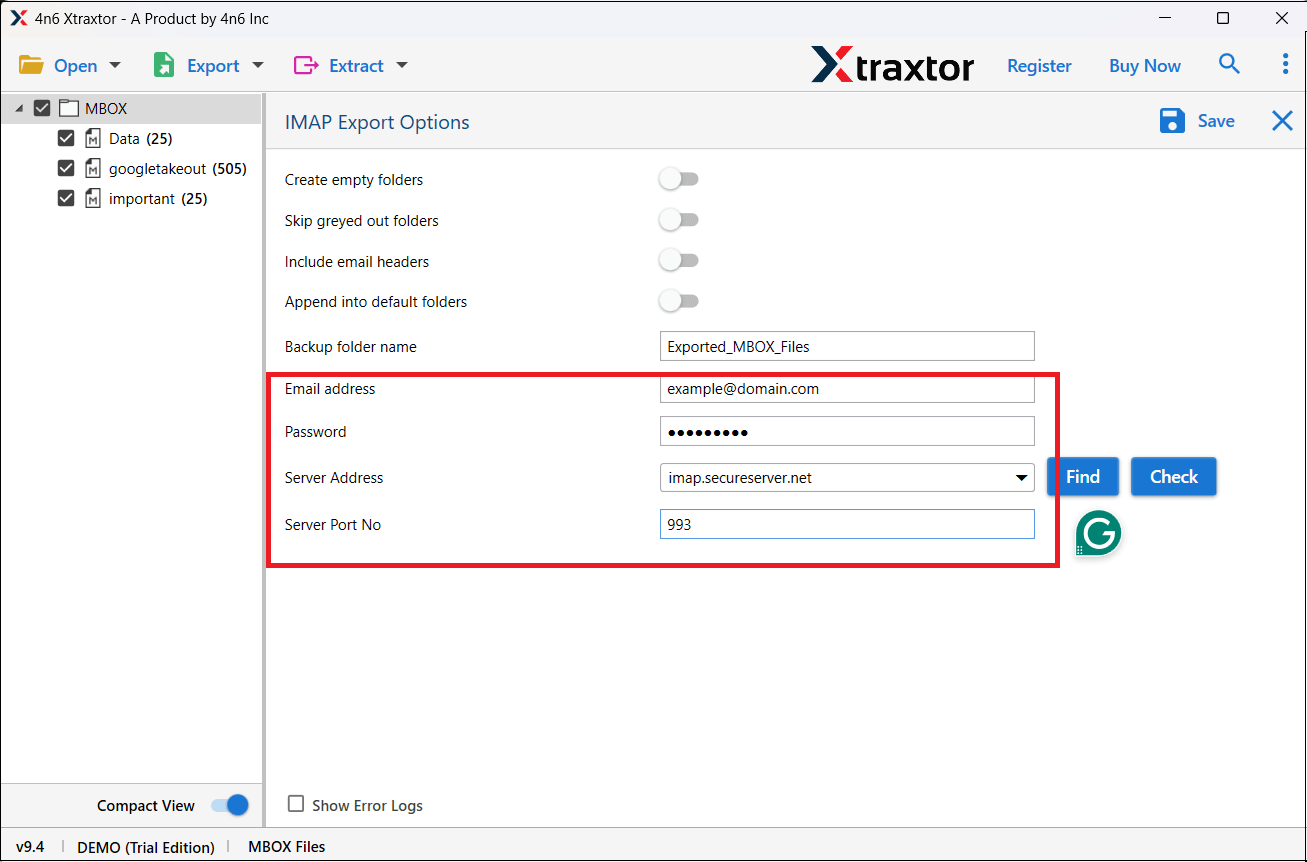The image size is (1307, 862).
Task: Click the important mailbox file icon
Action: tap(93, 198)
